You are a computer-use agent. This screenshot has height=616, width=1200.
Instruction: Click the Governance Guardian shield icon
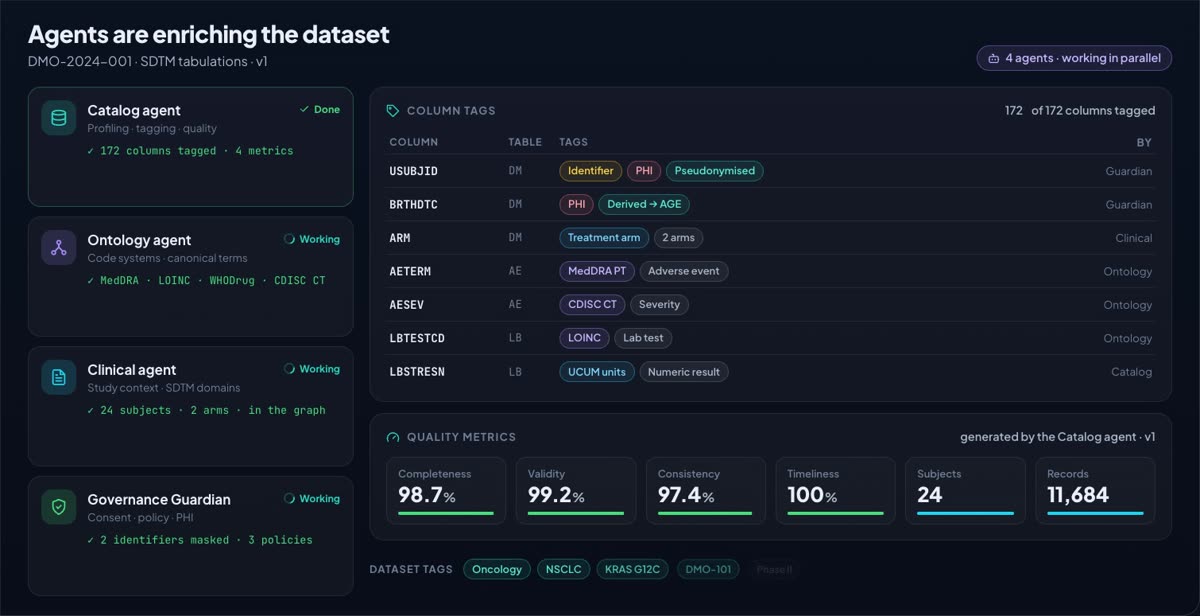click(59, 507)
